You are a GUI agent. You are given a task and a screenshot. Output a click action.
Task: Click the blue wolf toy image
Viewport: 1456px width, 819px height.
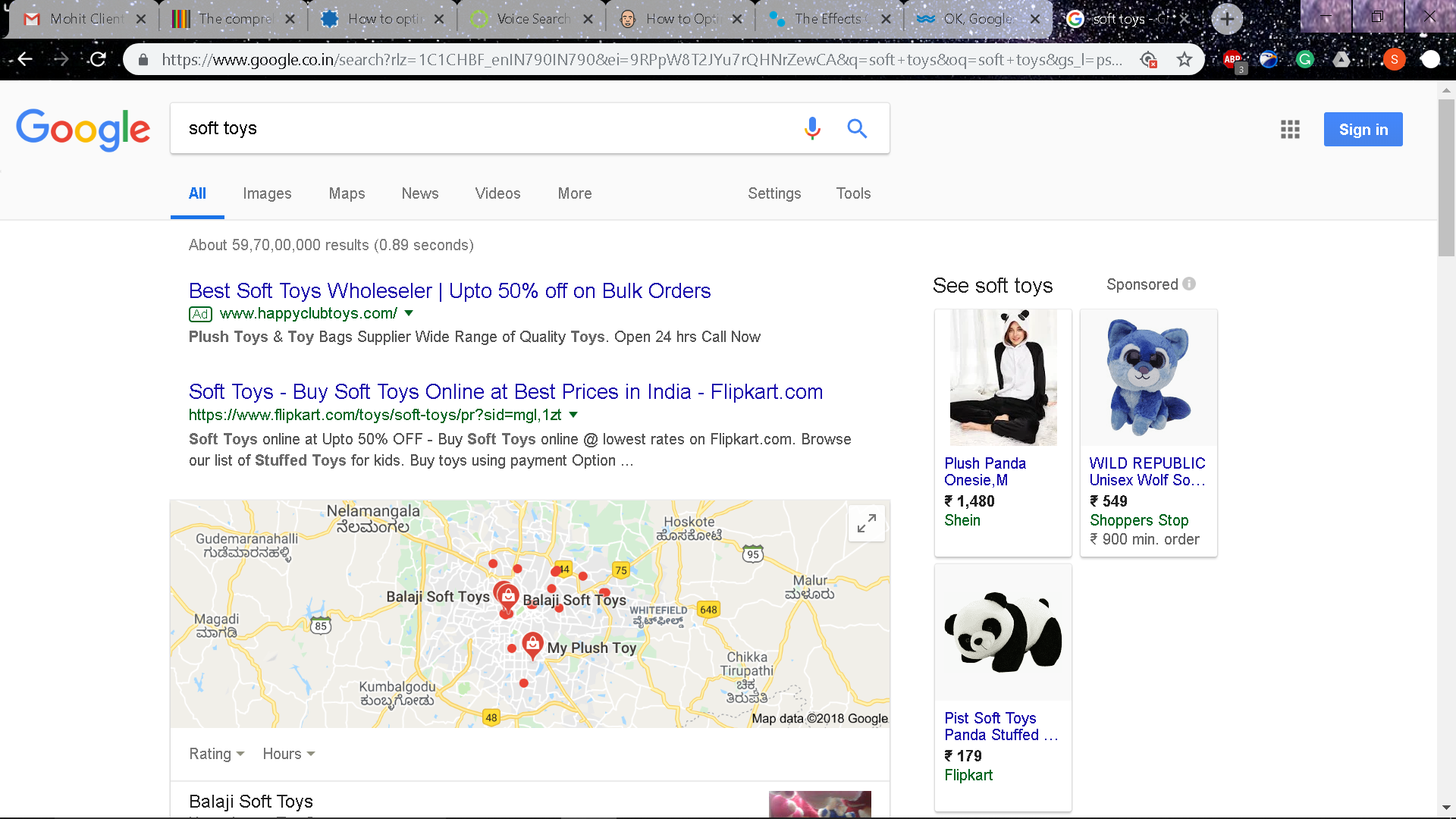click(1149, 378)
